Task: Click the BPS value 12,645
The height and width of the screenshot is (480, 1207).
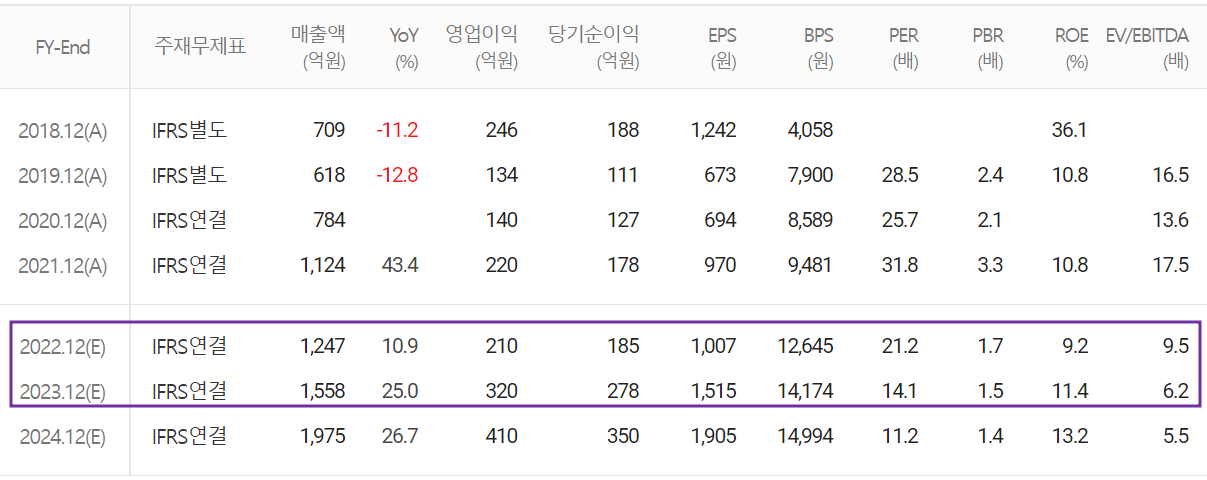Action: click(x=805, y=347)
